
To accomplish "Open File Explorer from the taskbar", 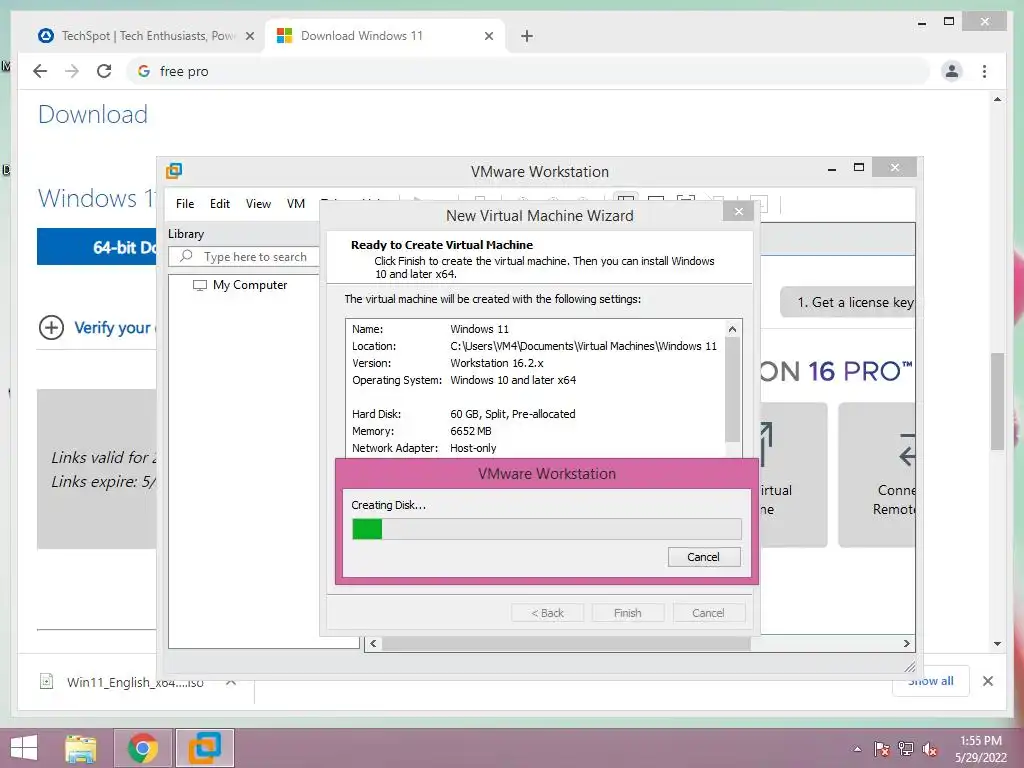I will (x=80, y=748).
